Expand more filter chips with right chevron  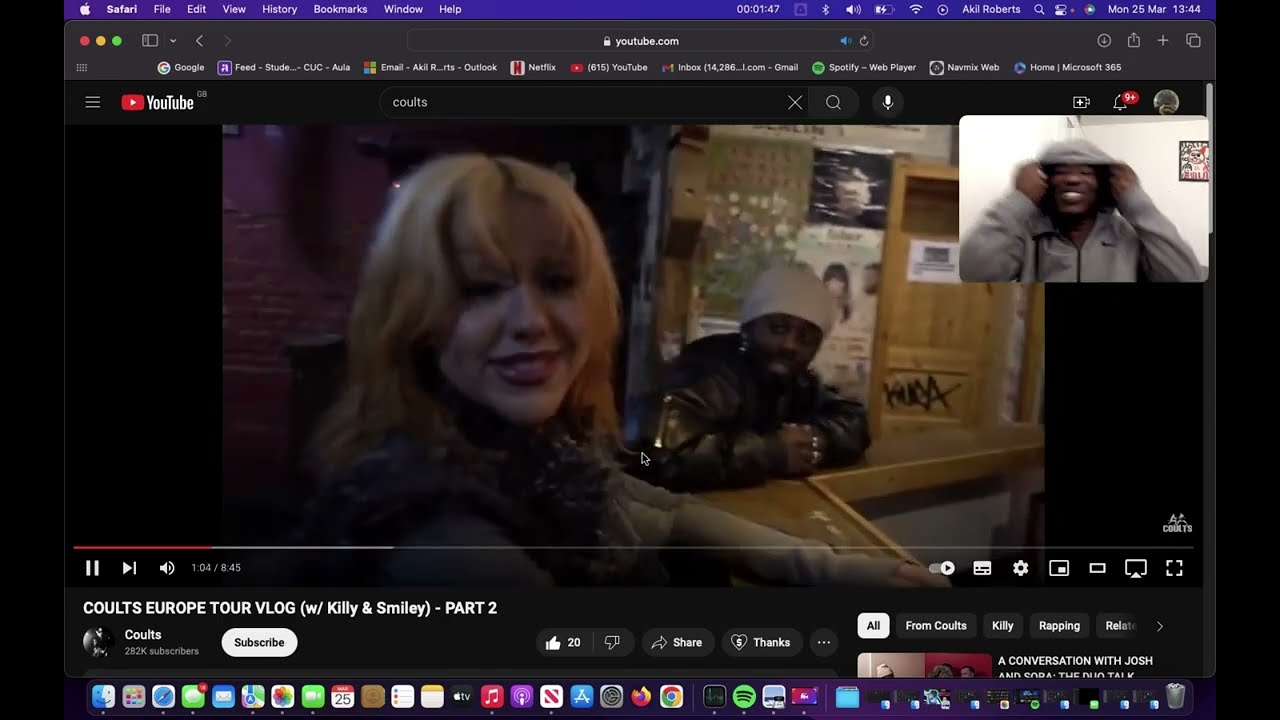[1160, 626]
